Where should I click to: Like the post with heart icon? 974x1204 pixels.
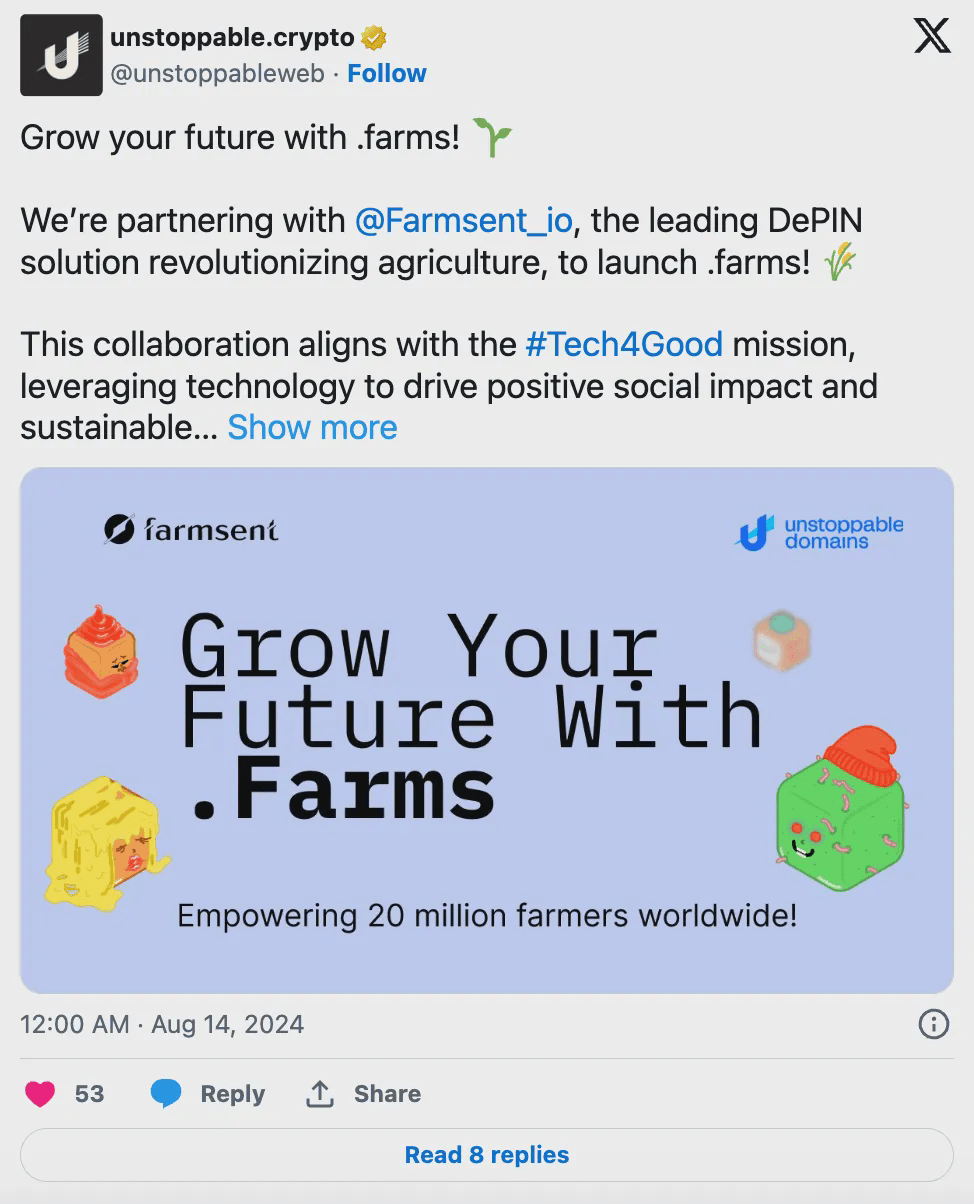40,1094
